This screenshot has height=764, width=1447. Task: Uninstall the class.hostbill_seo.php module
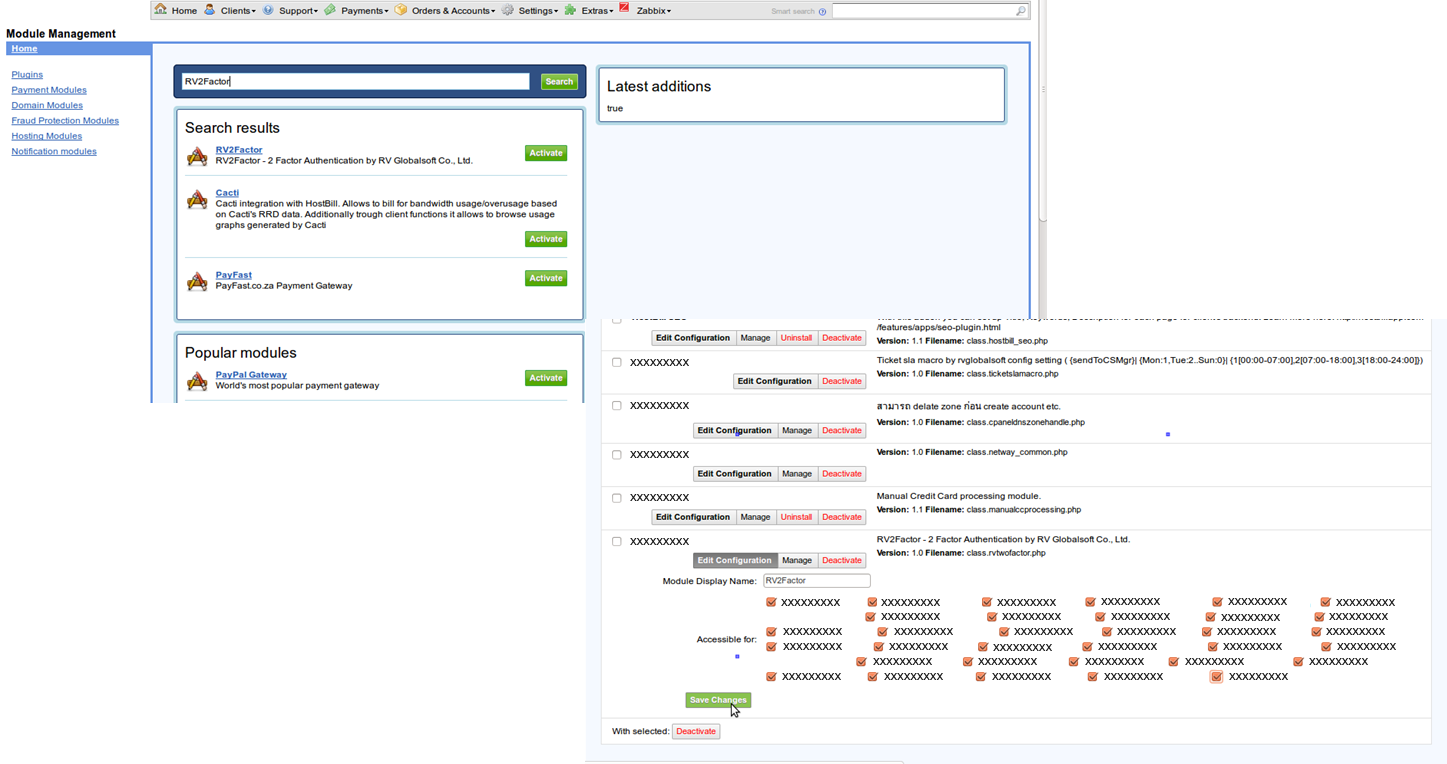coord(796,338)
